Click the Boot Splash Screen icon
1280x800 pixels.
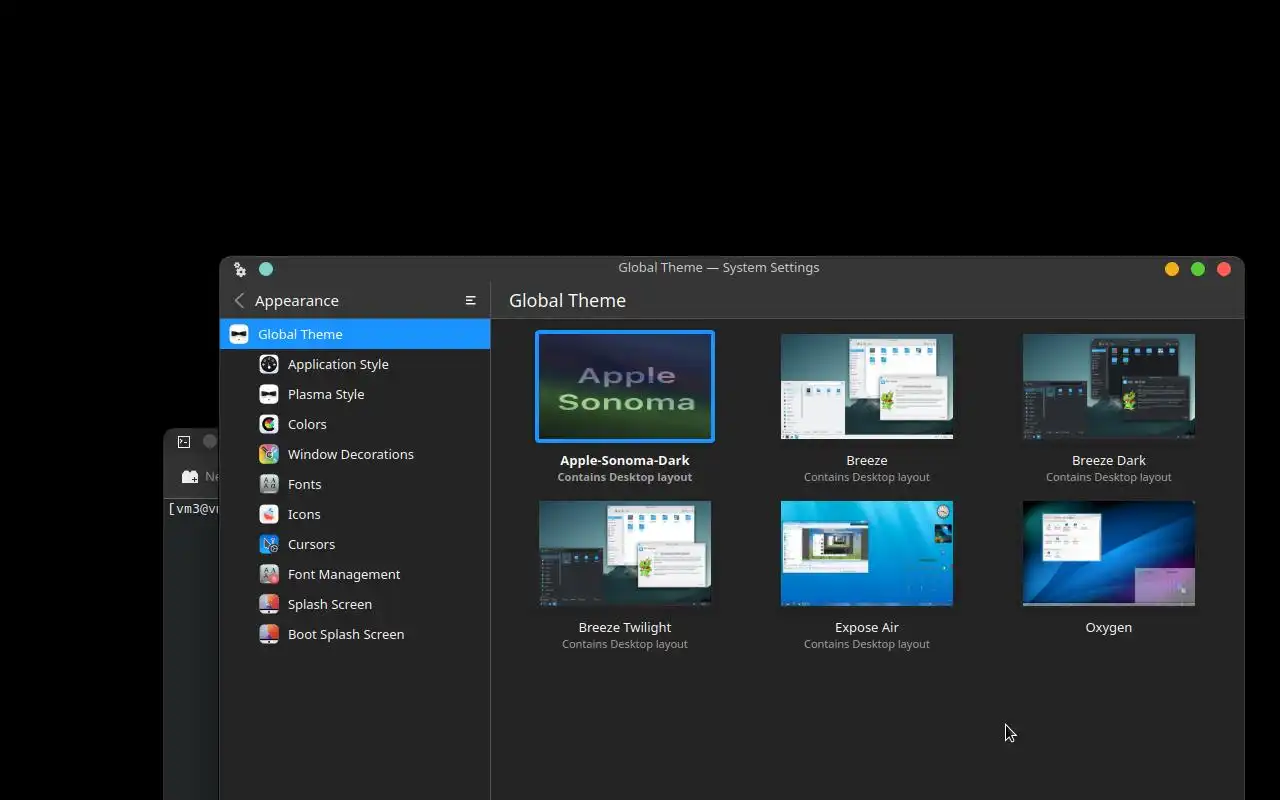(x=269, y=634)
